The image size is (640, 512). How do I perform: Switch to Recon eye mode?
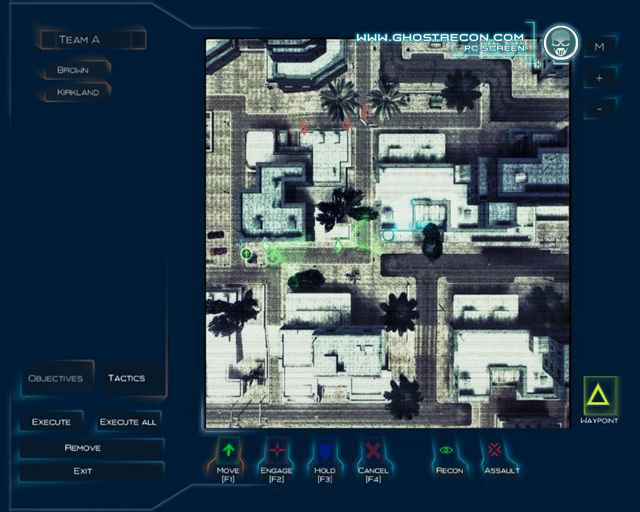click(447, 450)
